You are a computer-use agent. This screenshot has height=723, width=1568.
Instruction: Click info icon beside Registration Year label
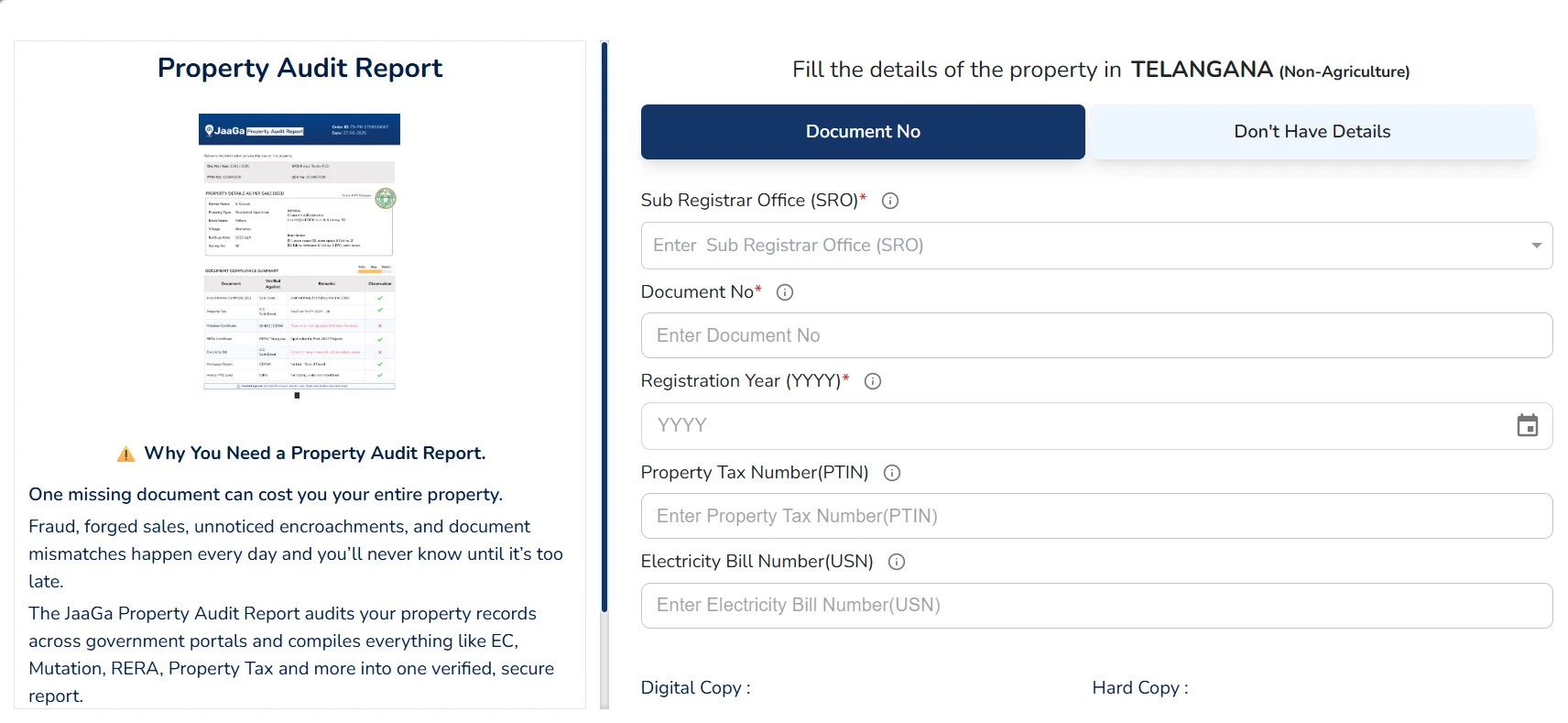click(x=873, y=381)
